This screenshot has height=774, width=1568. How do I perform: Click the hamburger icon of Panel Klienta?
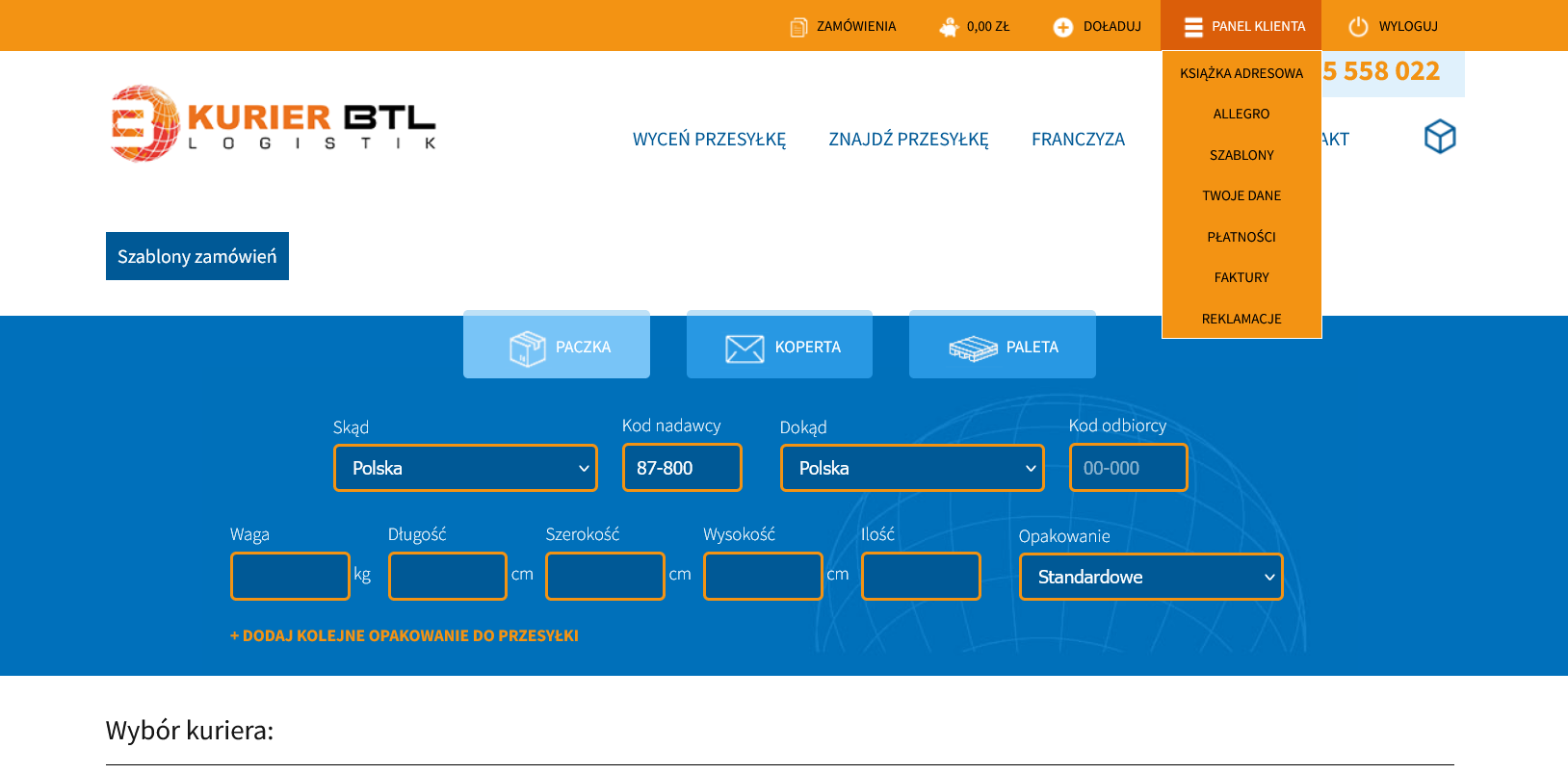pyautogui.click(x=1193, y=27)
